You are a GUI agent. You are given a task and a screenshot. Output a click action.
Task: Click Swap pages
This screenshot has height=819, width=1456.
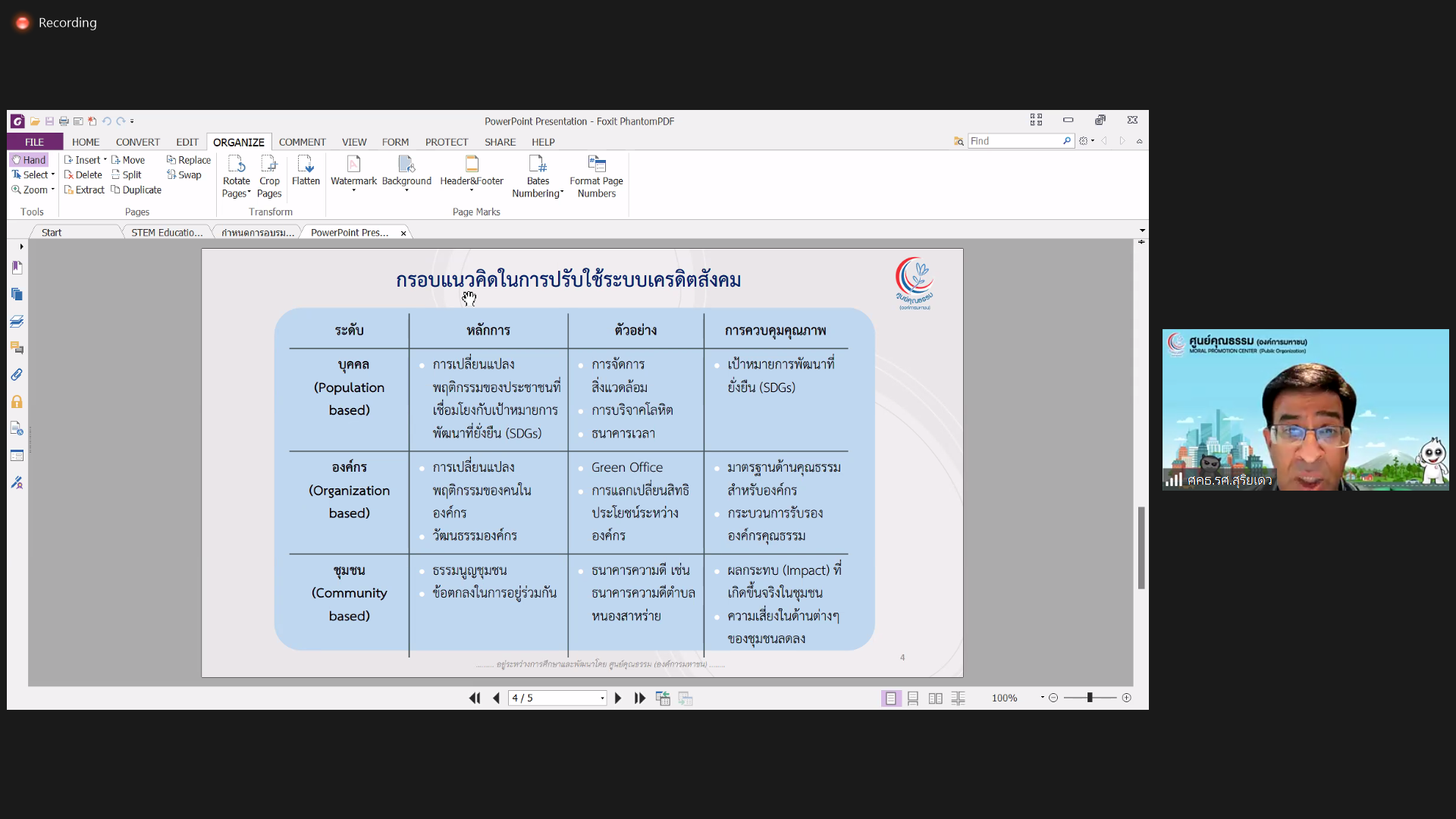click(184, 174)
